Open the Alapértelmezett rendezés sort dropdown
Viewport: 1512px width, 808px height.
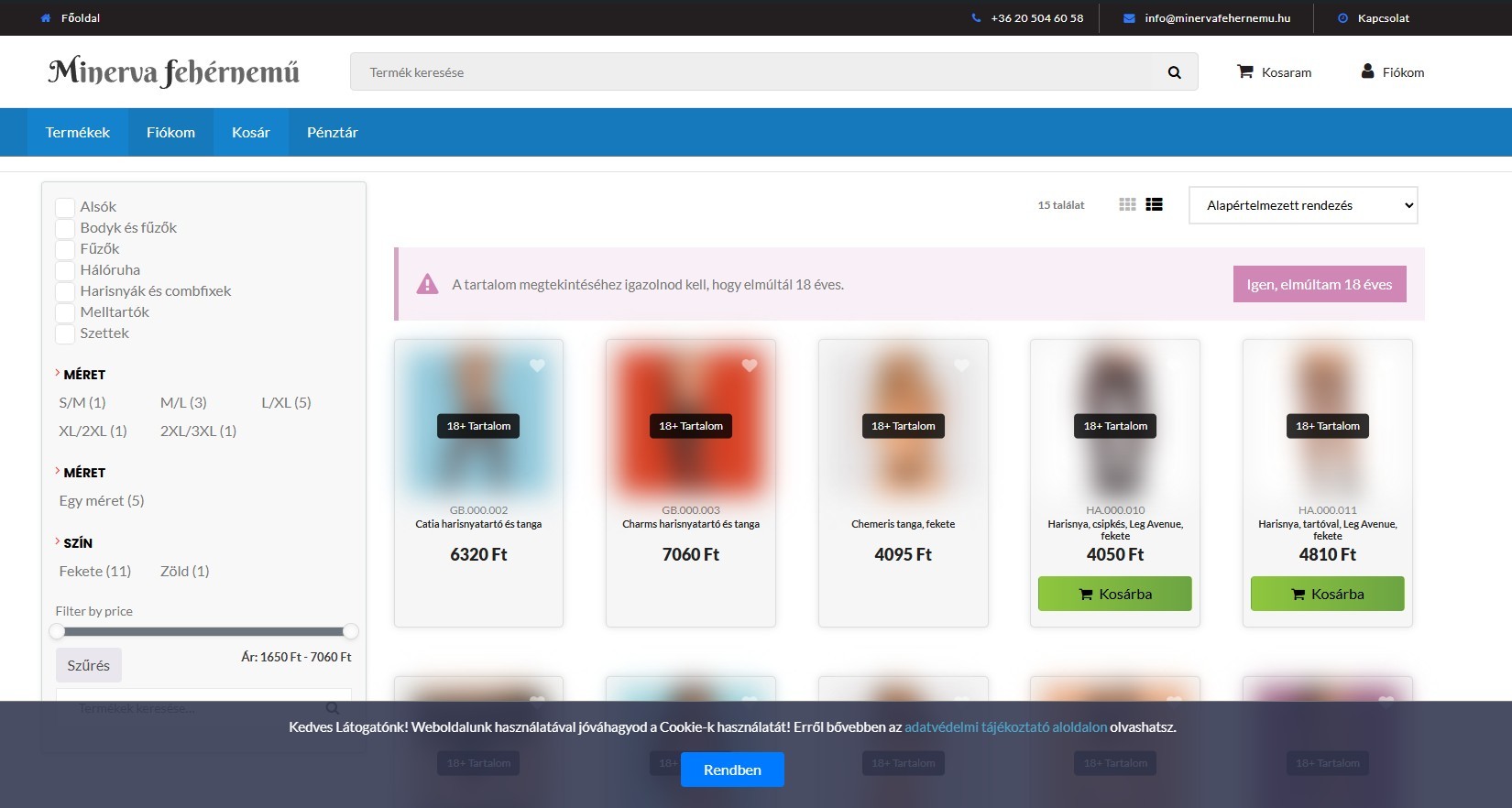coord(1303,205)
